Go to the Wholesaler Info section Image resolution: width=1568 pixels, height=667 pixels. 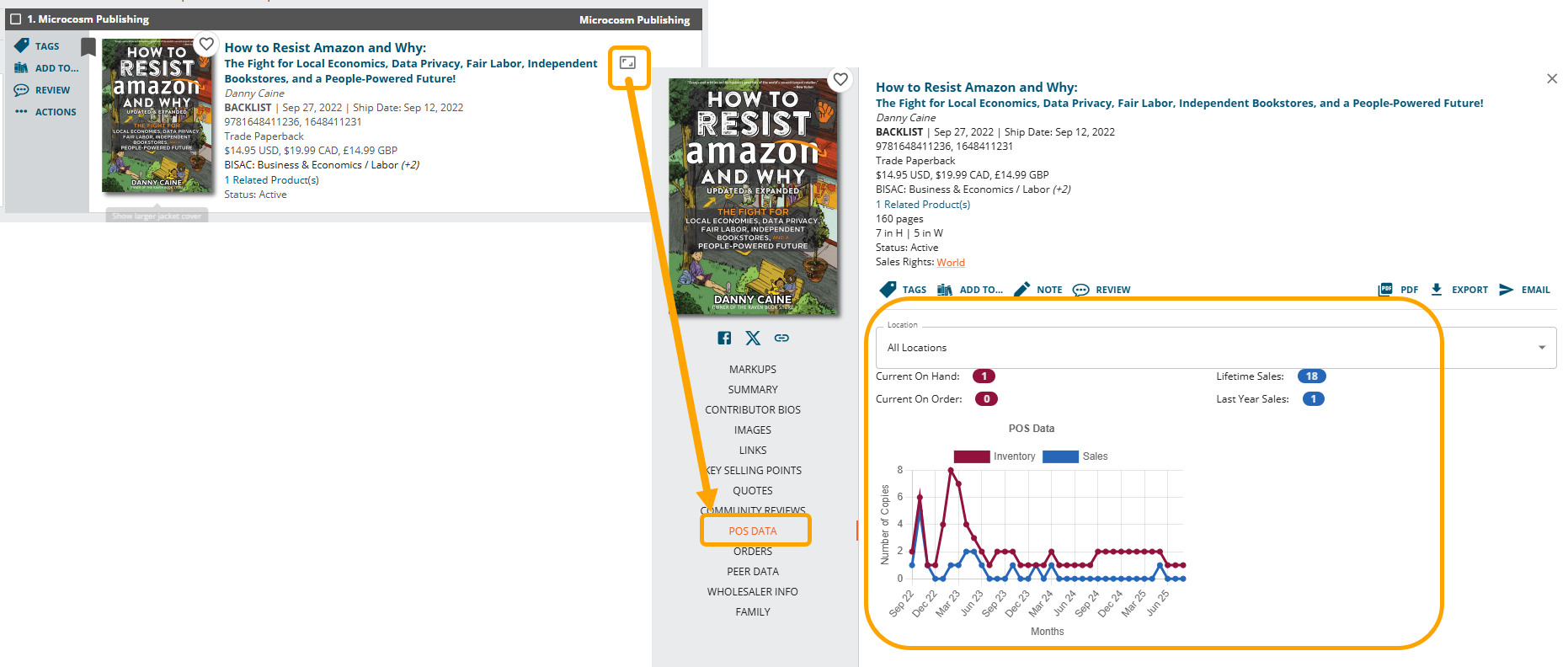pos(753,592)
